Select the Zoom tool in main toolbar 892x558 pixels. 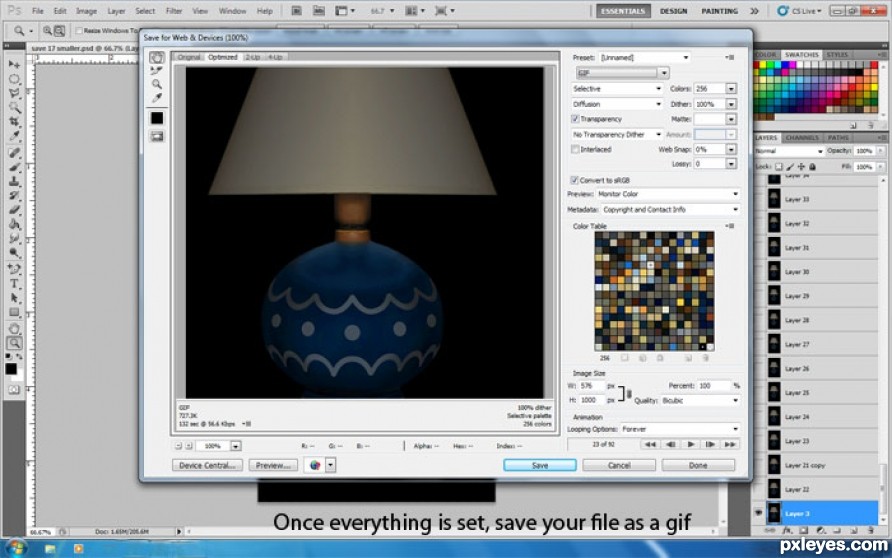pos(14,342)
